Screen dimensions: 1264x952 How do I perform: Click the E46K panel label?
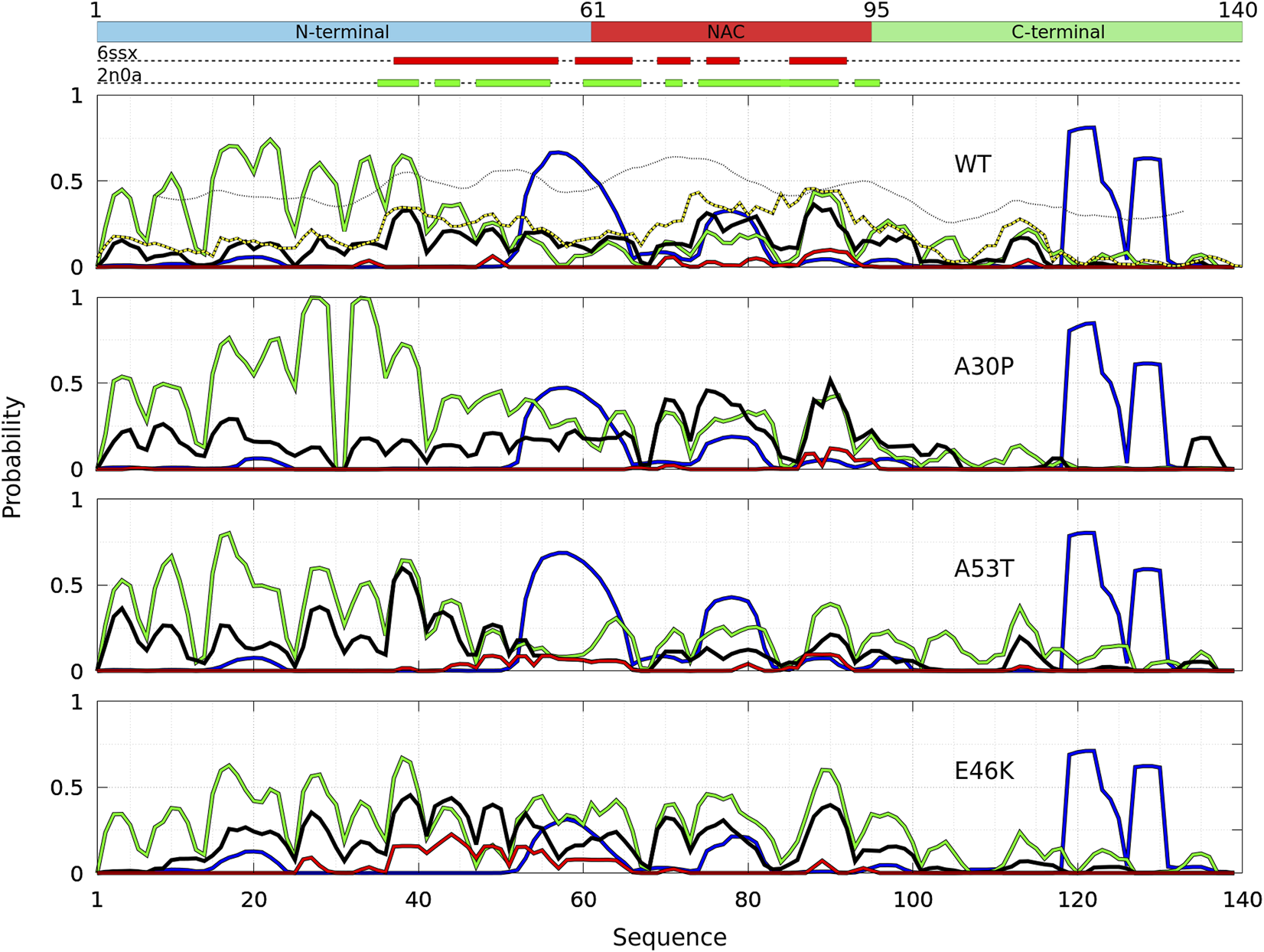coord(984,771)
